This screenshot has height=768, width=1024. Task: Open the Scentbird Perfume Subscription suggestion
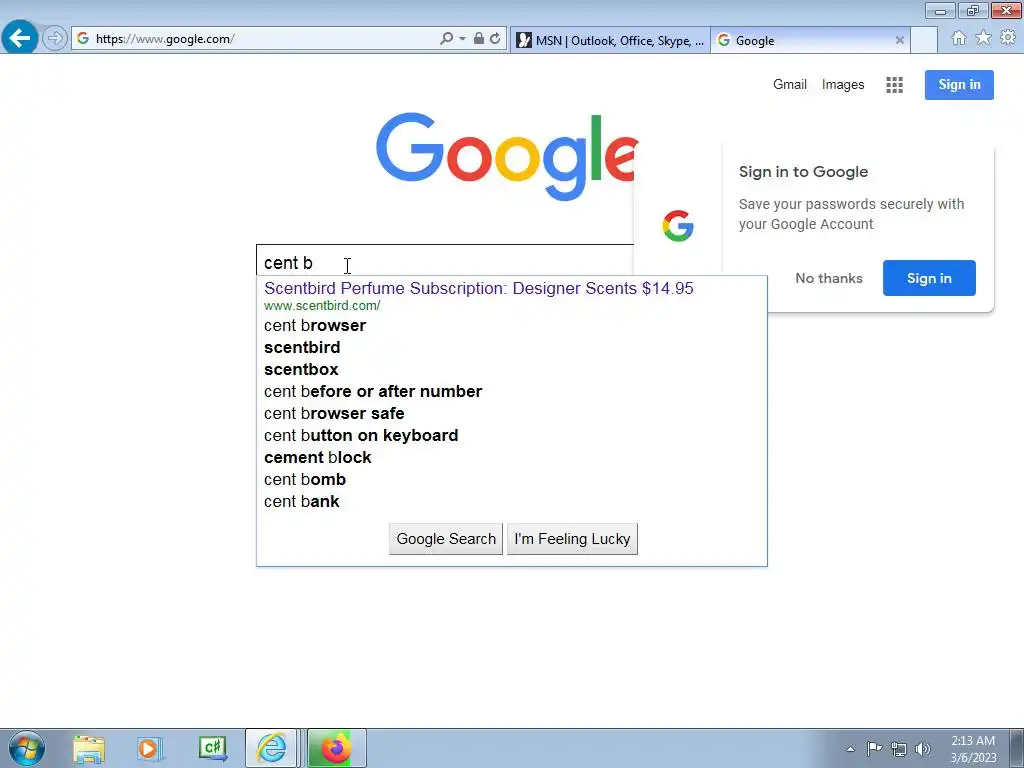478,288
